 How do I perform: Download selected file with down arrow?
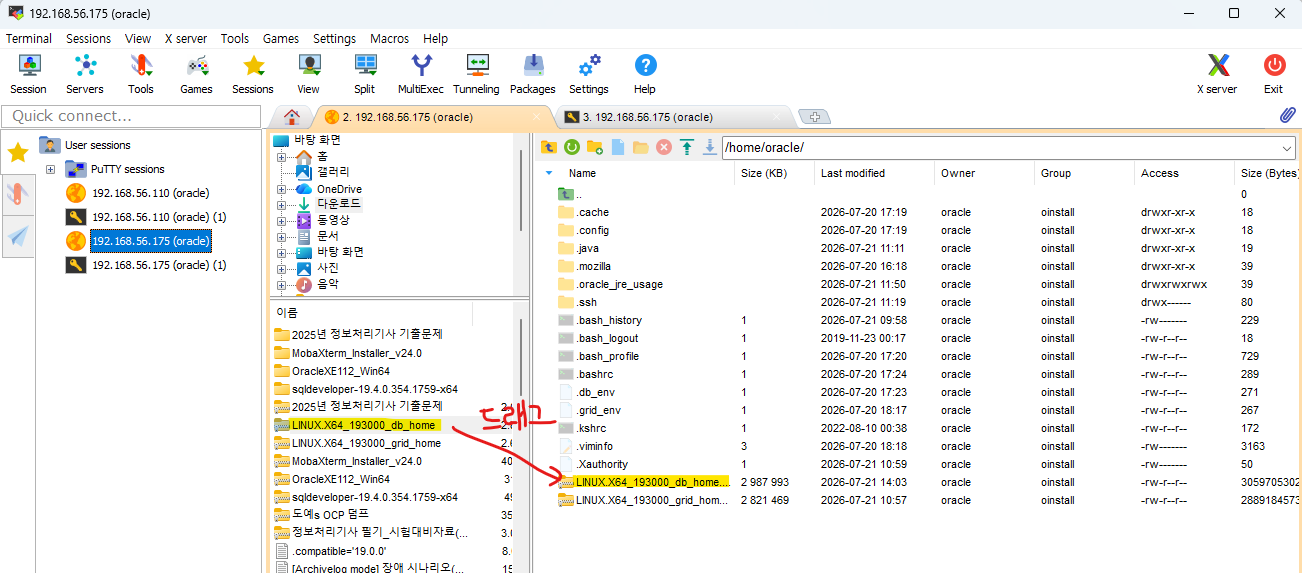709,147
